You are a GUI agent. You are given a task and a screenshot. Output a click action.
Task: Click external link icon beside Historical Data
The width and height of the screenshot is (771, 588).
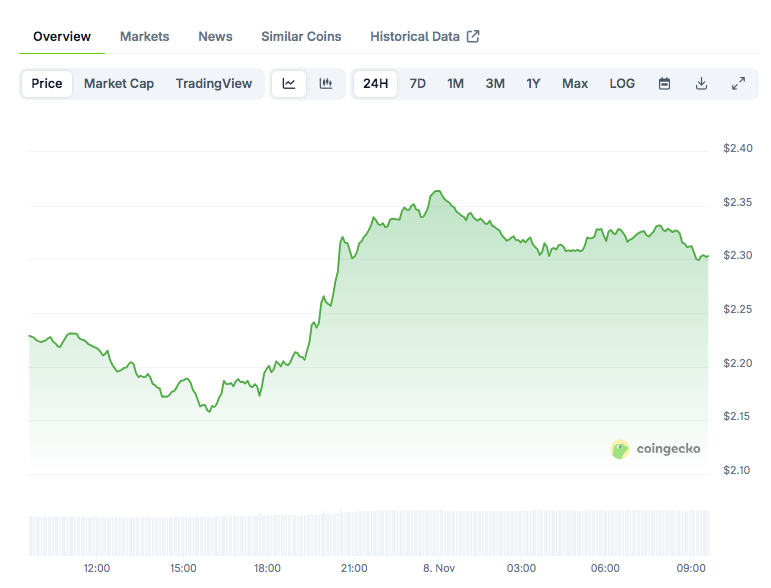pos(473,37)
